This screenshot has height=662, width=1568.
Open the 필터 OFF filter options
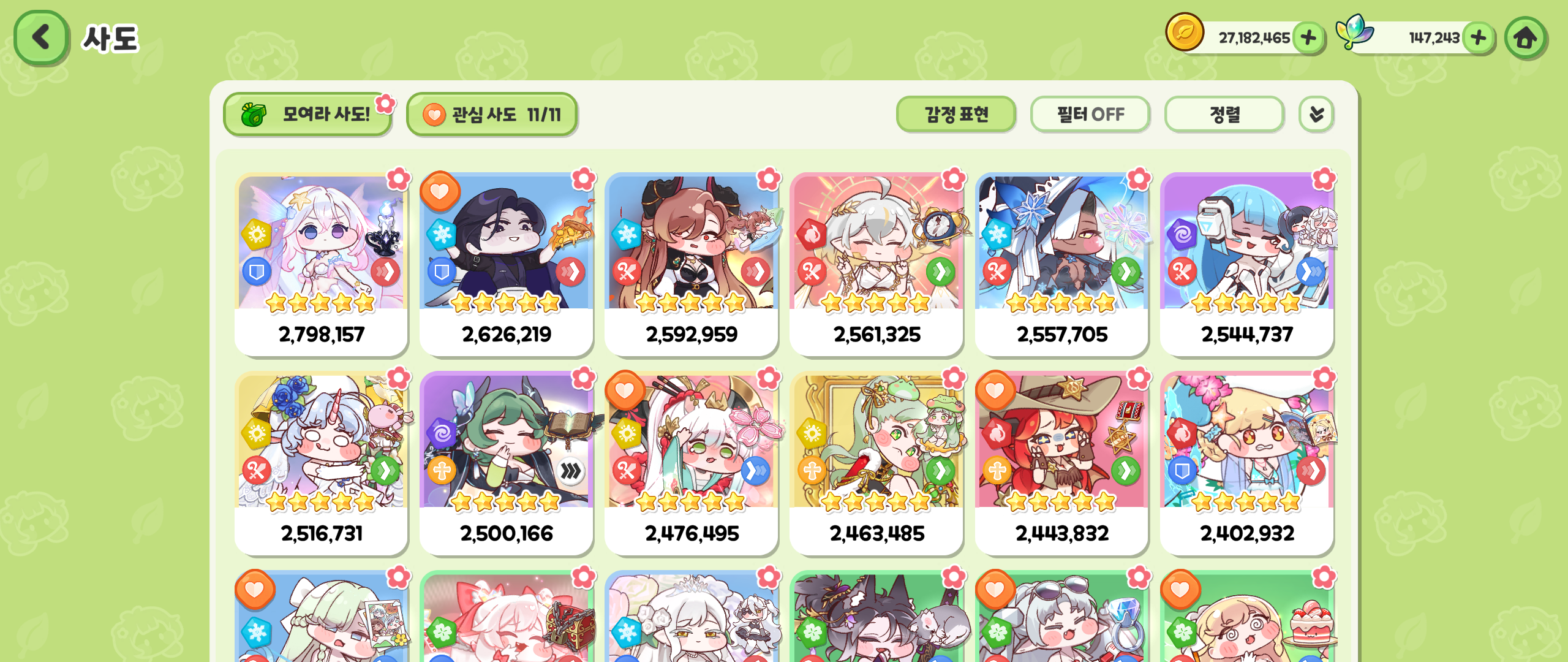pos(1090,115)
